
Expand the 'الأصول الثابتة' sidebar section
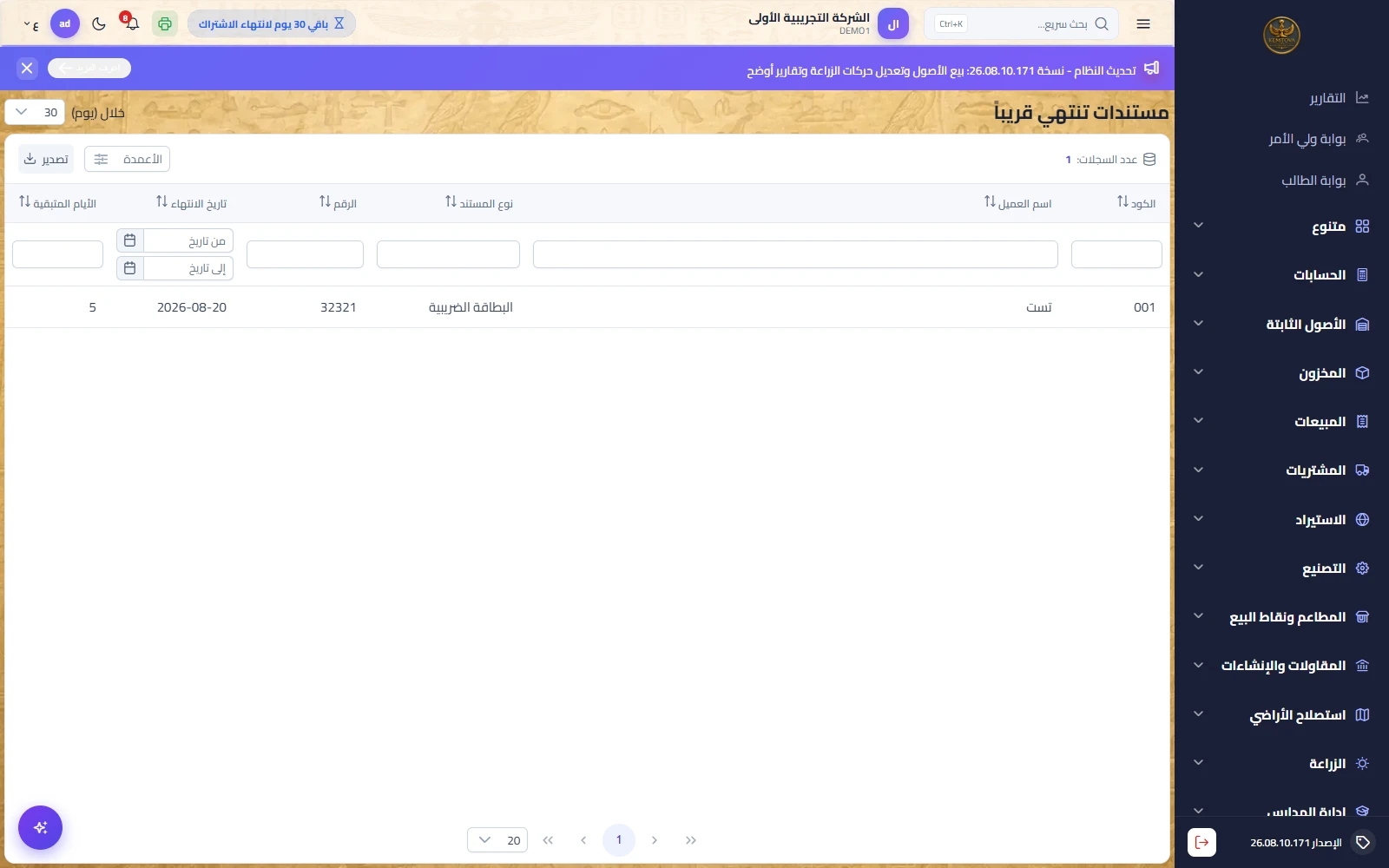pos(1281,324)
